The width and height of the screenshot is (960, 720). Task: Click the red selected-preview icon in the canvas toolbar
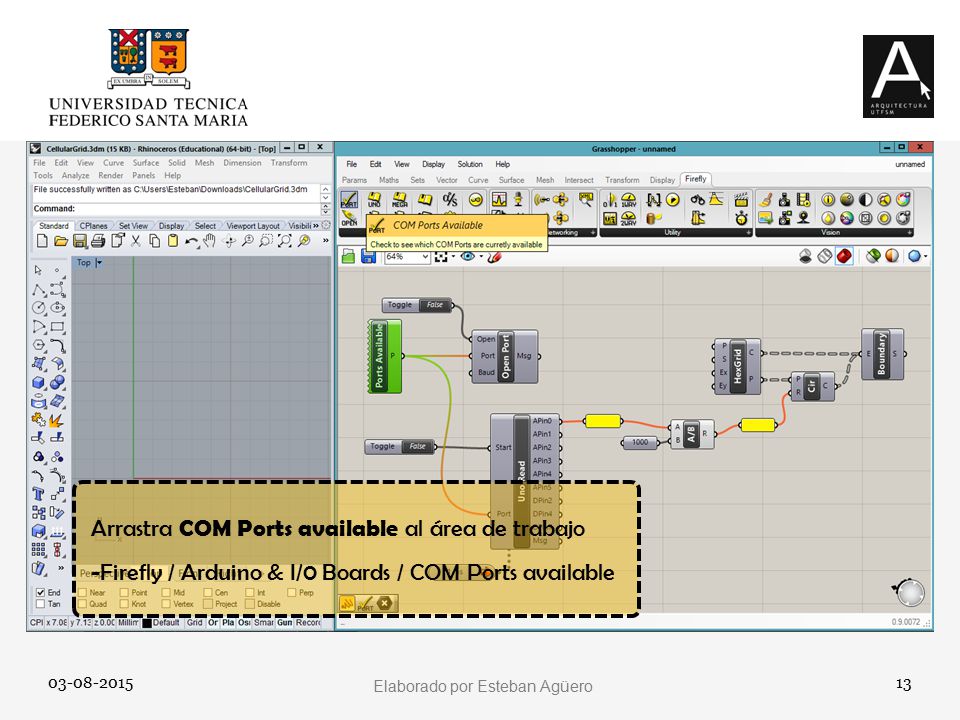pyautogui.click(x=844, y=256)
